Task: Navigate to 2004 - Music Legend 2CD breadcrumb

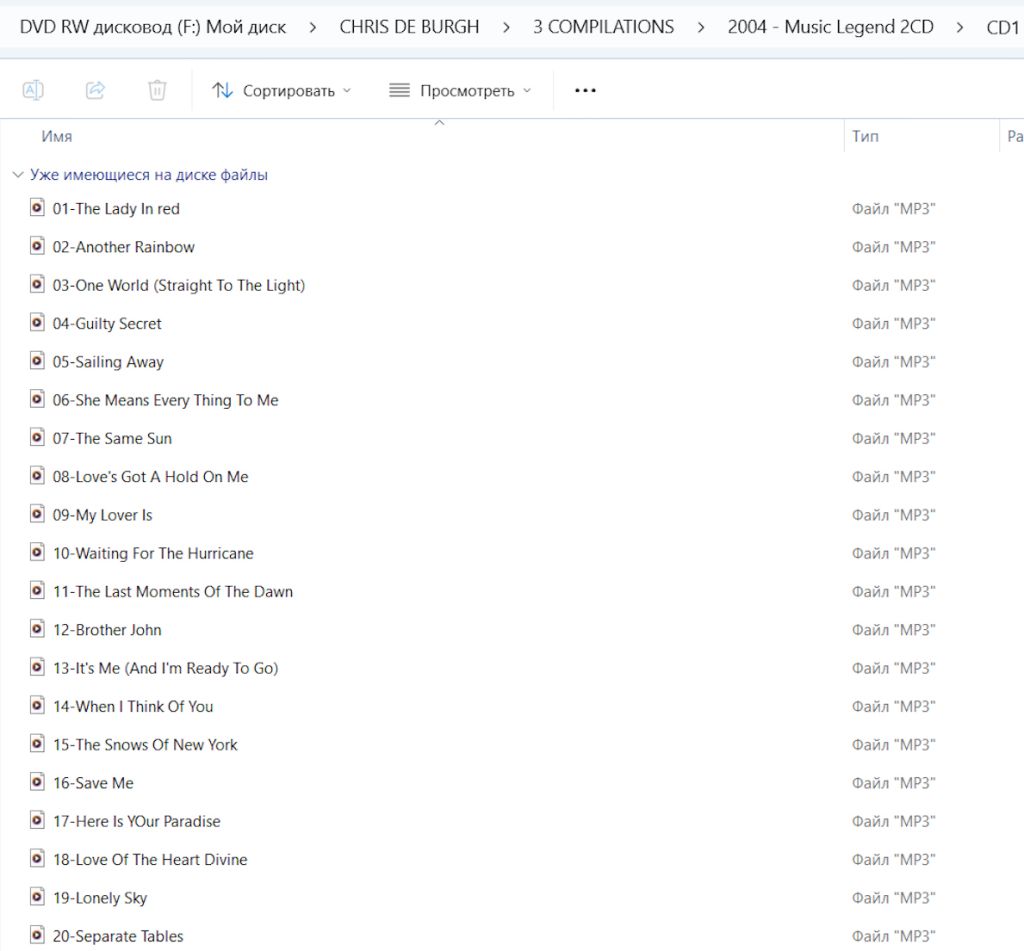Action: point(831,27)
